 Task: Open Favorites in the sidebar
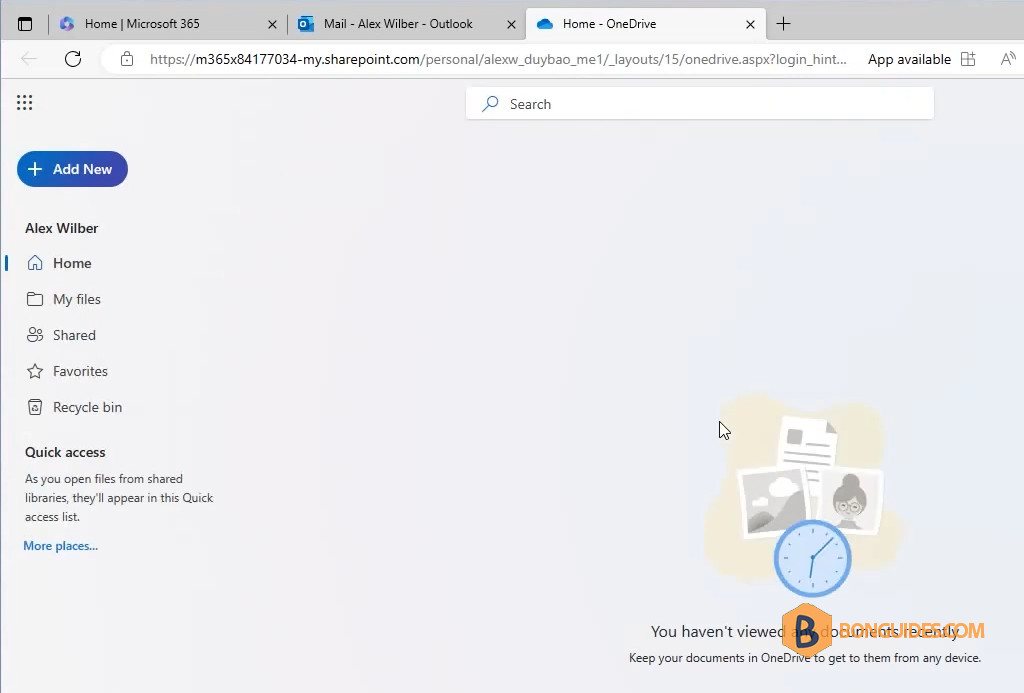pyautogui.click(x=67, y=371)
